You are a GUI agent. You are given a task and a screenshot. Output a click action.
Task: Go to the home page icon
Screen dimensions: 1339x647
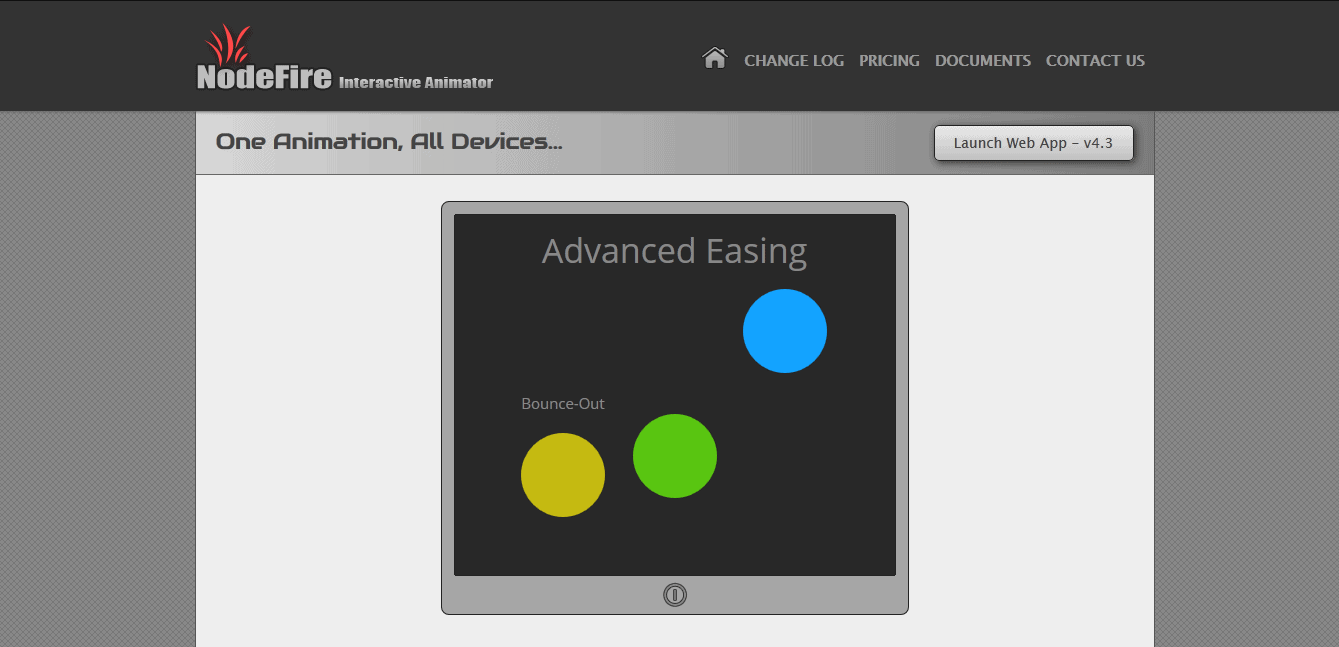point(714,59)
